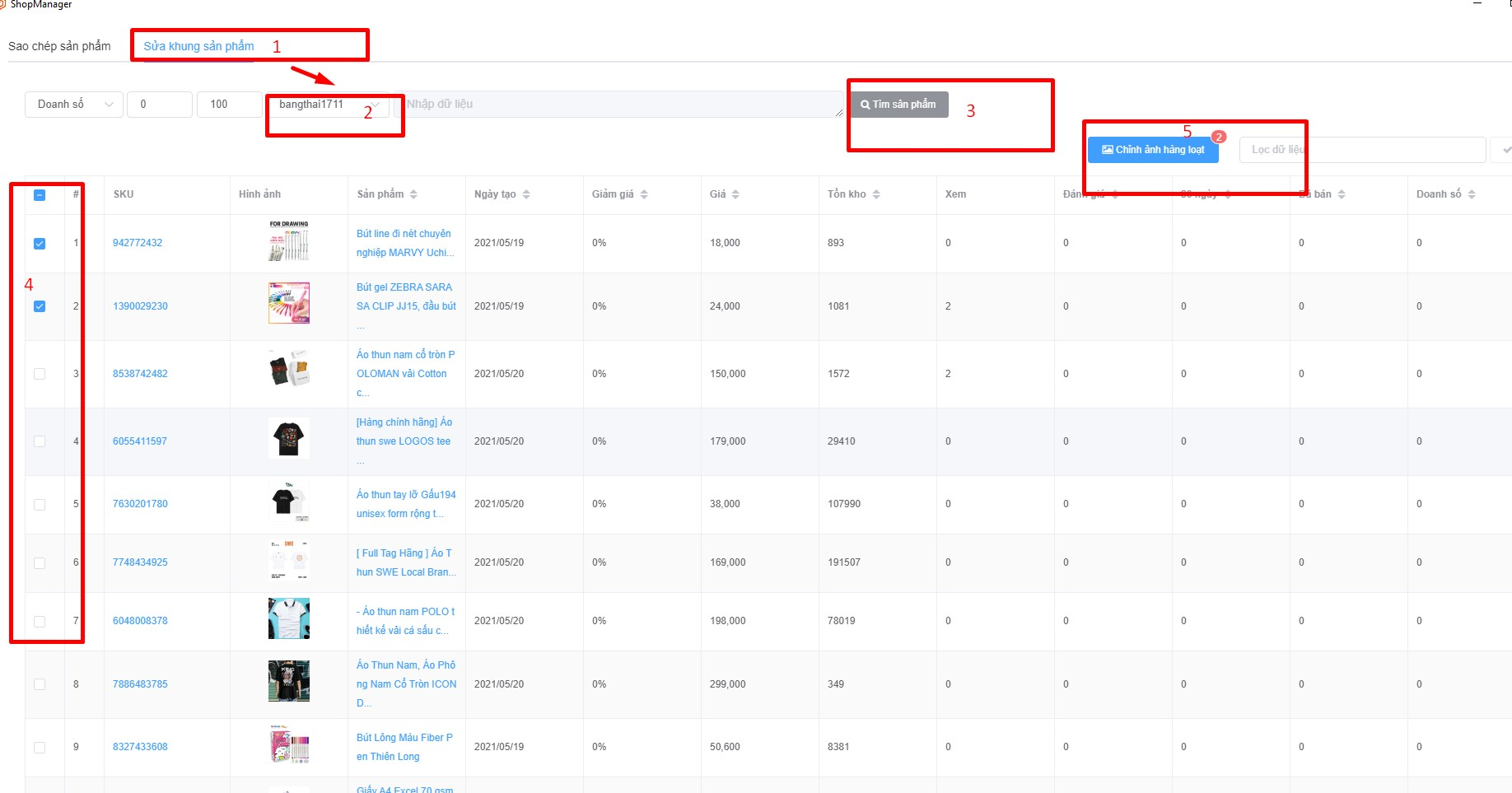Click thumbnail of Zebra Sarasa gel pen
The height and width of the screenshot is (793, 1512).
[x=289, y=303]
